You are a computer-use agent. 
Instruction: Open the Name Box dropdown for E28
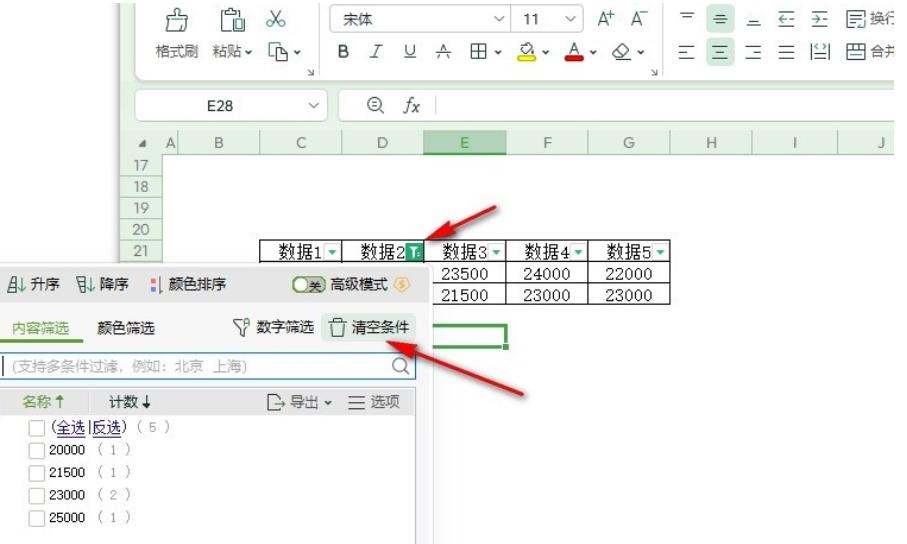coord(314,105)
